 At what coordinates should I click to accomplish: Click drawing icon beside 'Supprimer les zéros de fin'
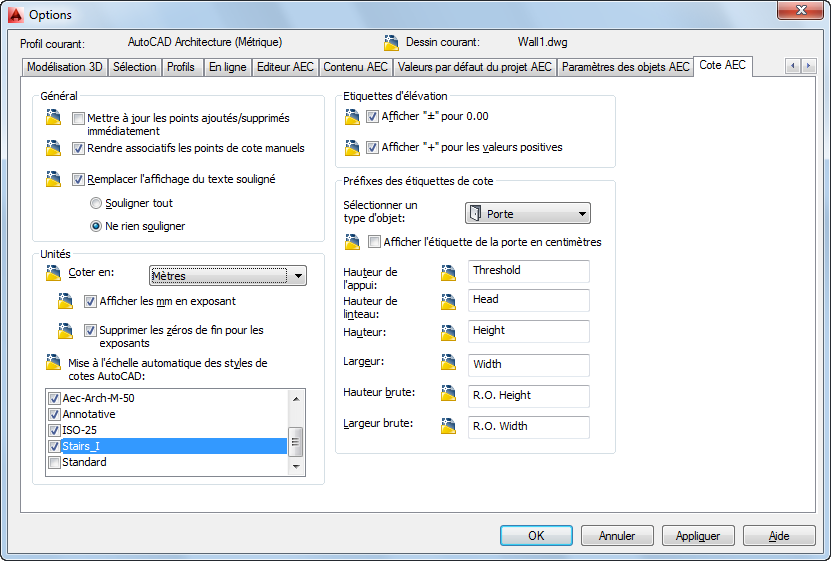(65, 331)
